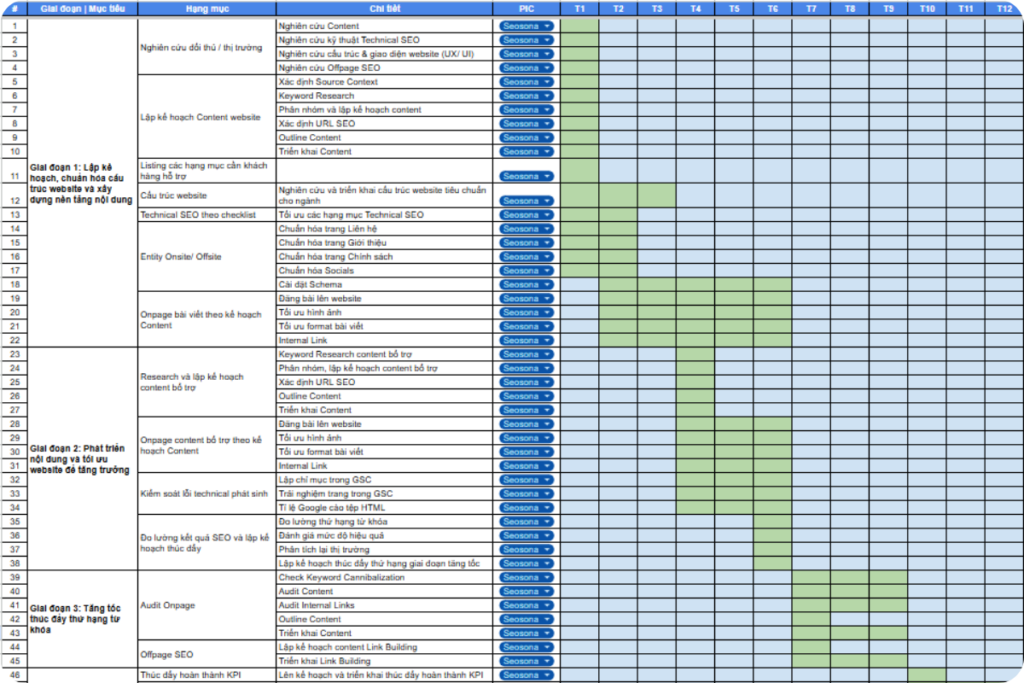Open the PIC dropdown for Đánh giá mức độ hiệu quả
The width and height of the screenshot is (1024, 683).
(x=526, y=536)
